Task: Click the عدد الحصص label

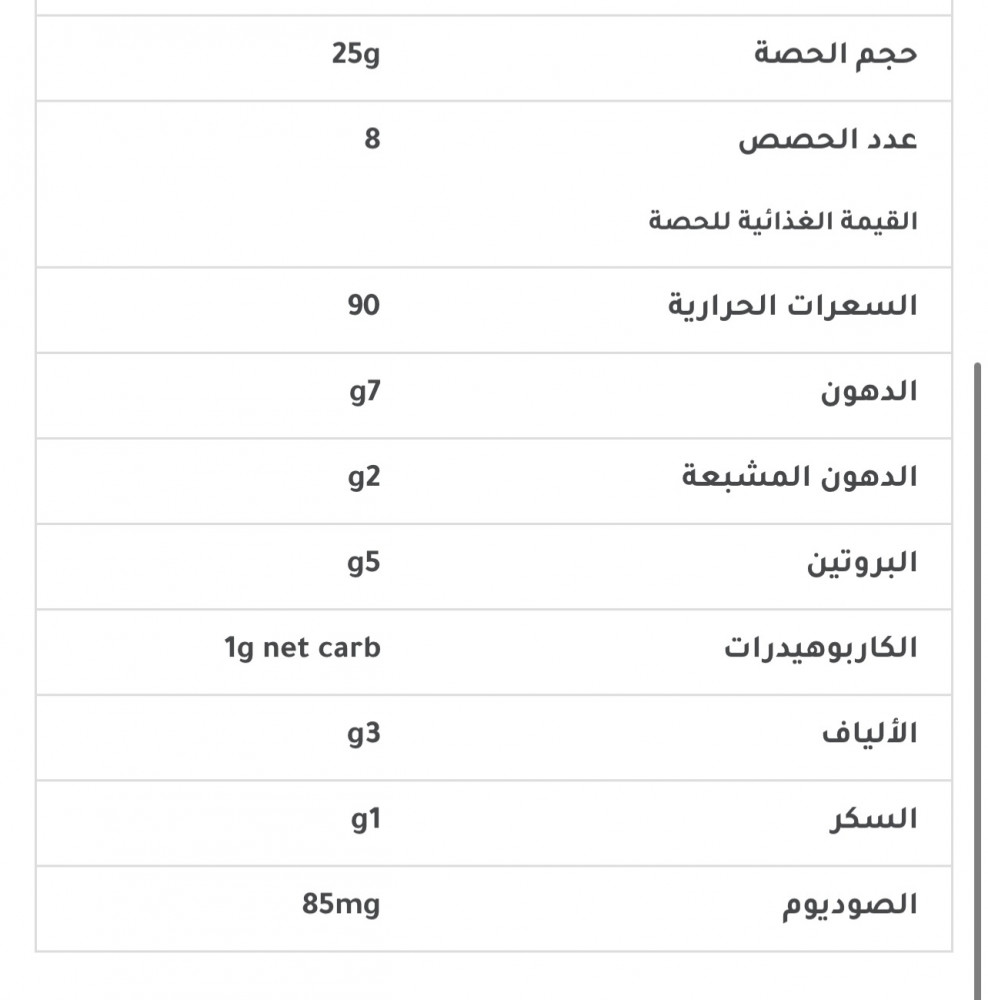Action: point(828,140)
